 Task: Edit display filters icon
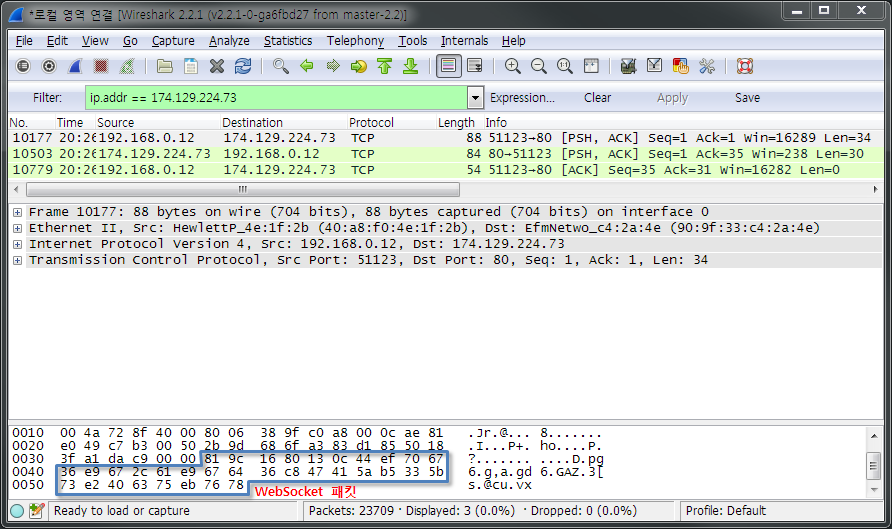point(655,67)
